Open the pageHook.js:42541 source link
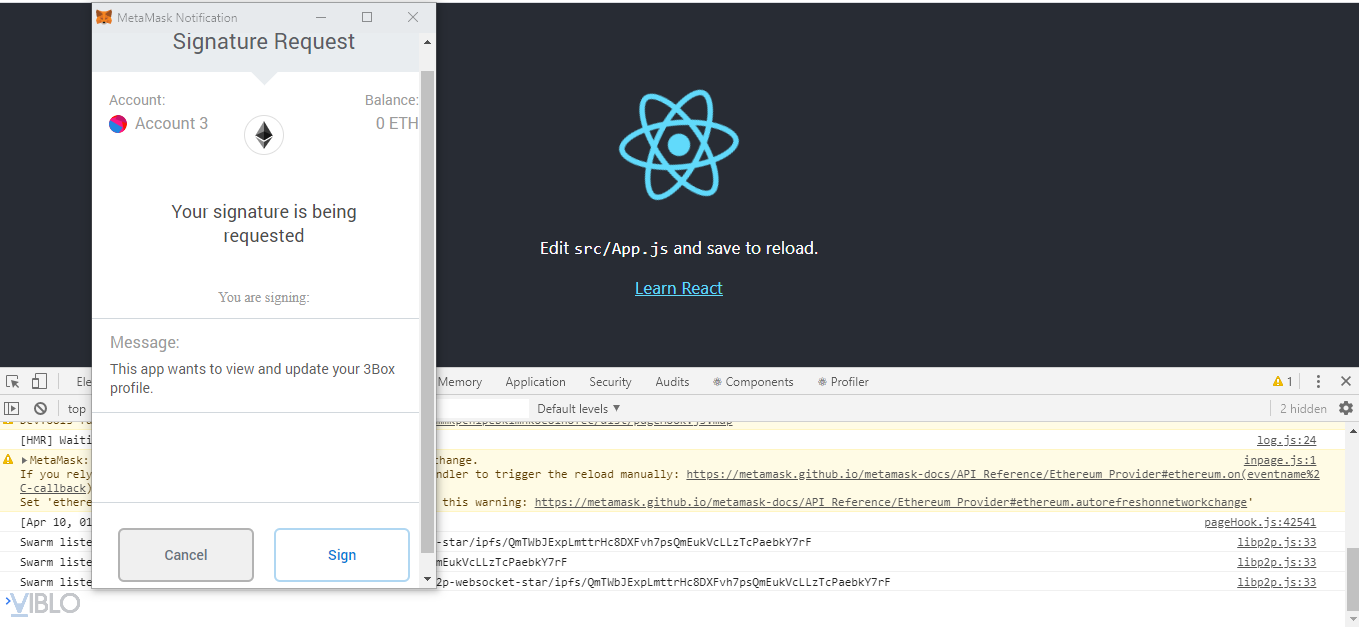The width and height of the screenshot is (1359, 627). tap(1260, 522)
